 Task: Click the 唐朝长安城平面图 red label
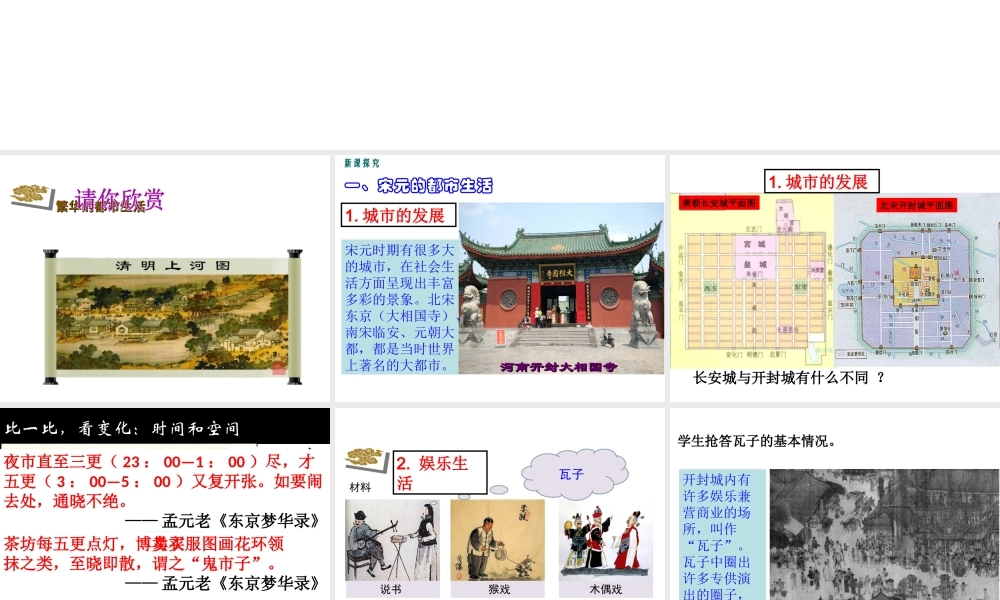point(719,203)
